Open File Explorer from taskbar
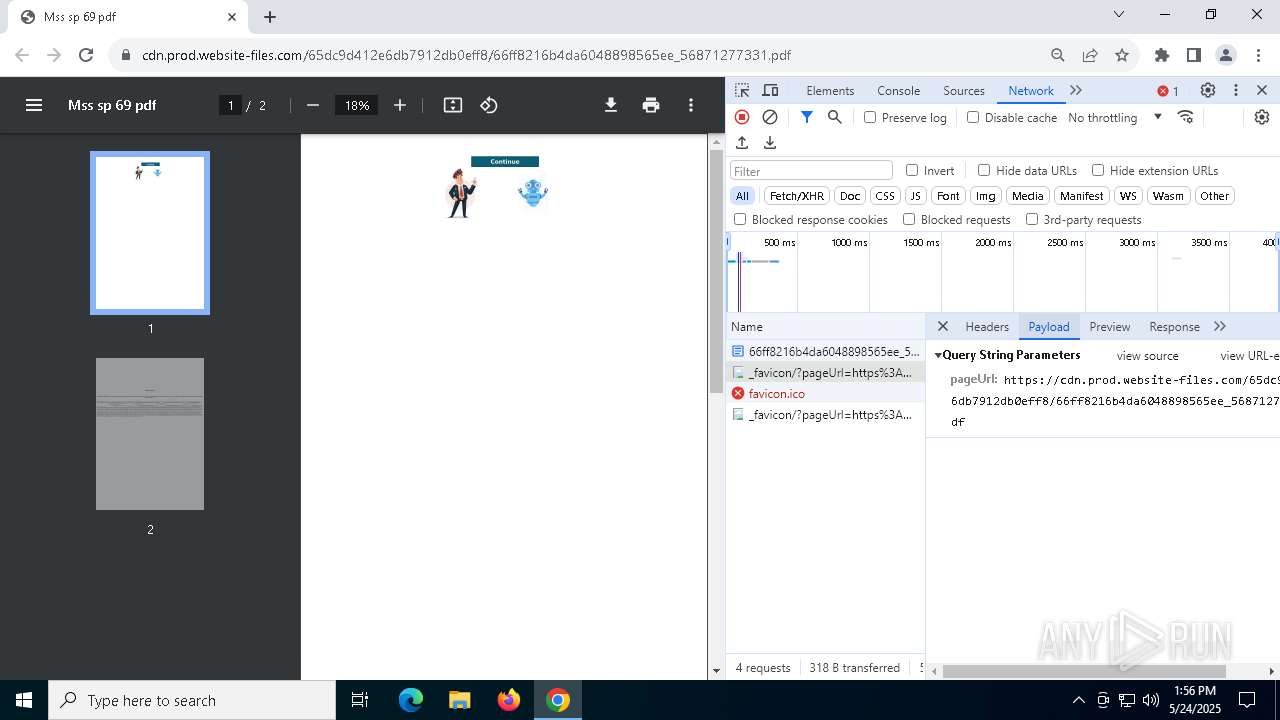This screenshot has height=720, width=1280. pyautogui.click(x=460, y=700)
